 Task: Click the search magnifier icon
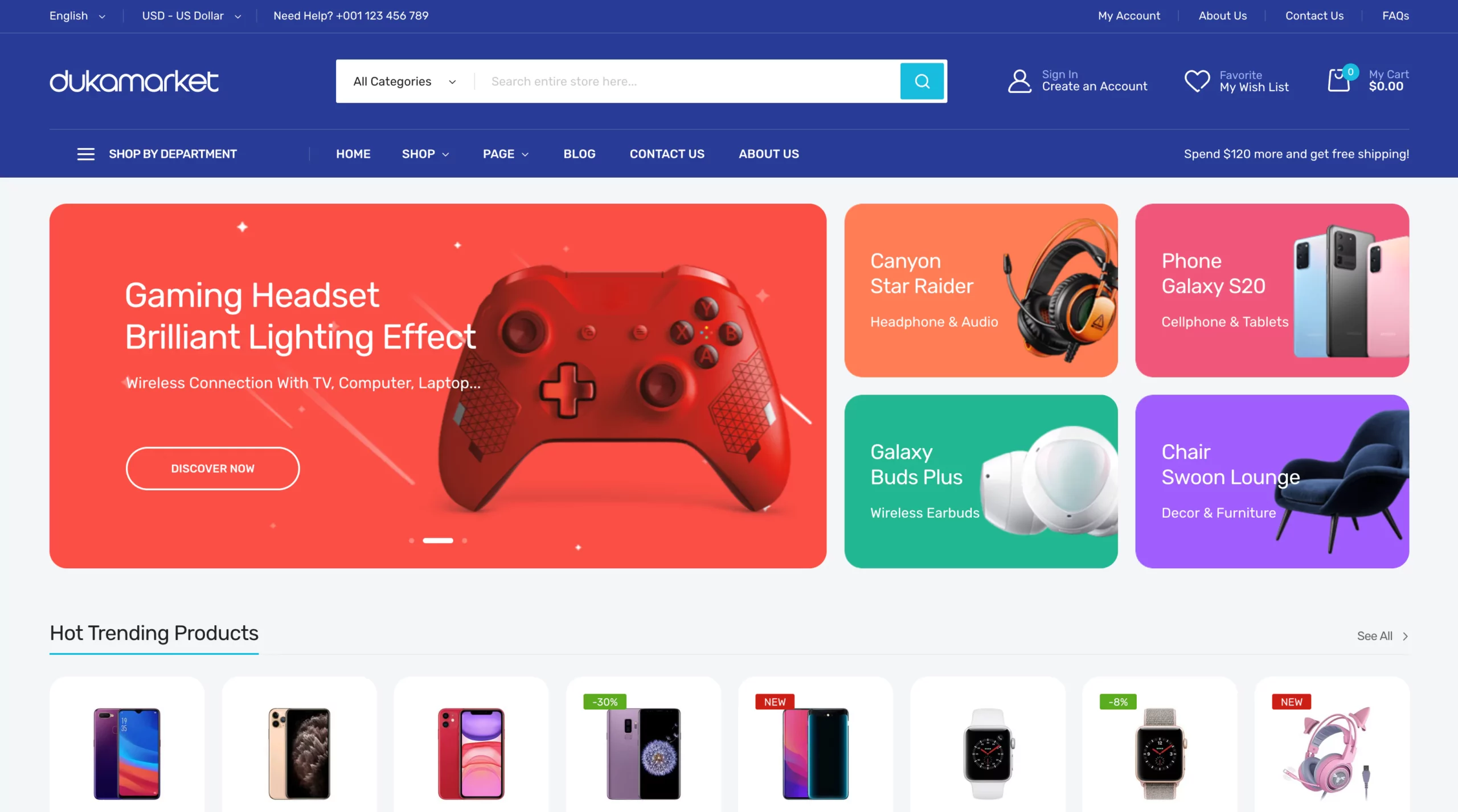coord(922,81)
